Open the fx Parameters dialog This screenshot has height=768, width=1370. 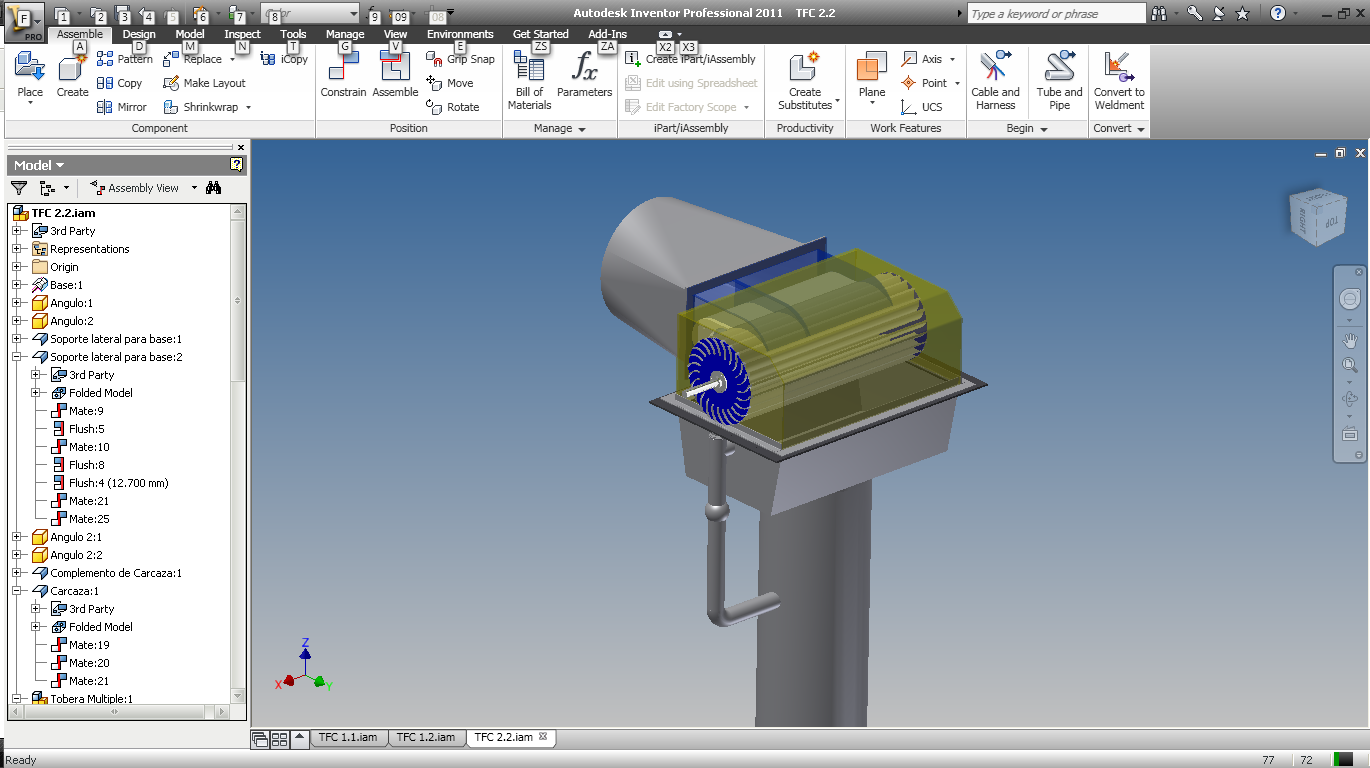click(584, 76)
